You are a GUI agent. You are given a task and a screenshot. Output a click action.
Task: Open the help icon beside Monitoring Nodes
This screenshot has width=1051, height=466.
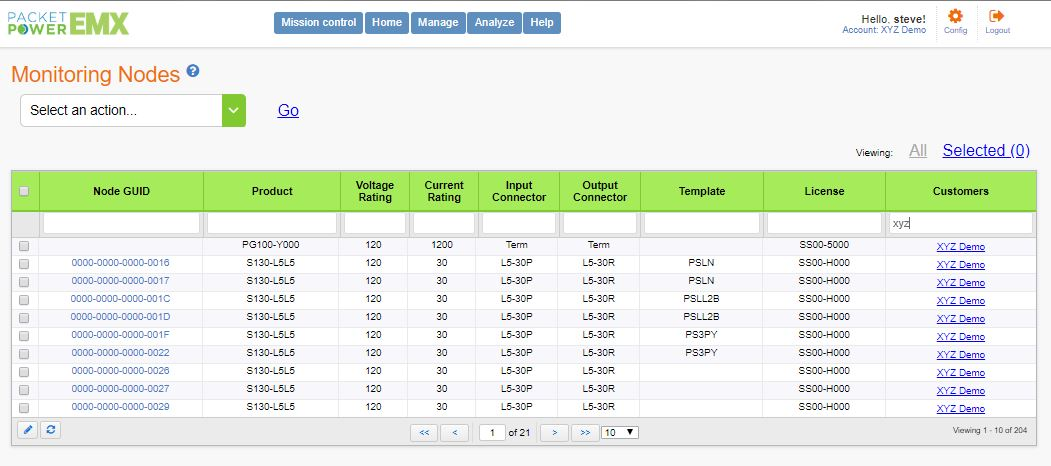[193, 71]
